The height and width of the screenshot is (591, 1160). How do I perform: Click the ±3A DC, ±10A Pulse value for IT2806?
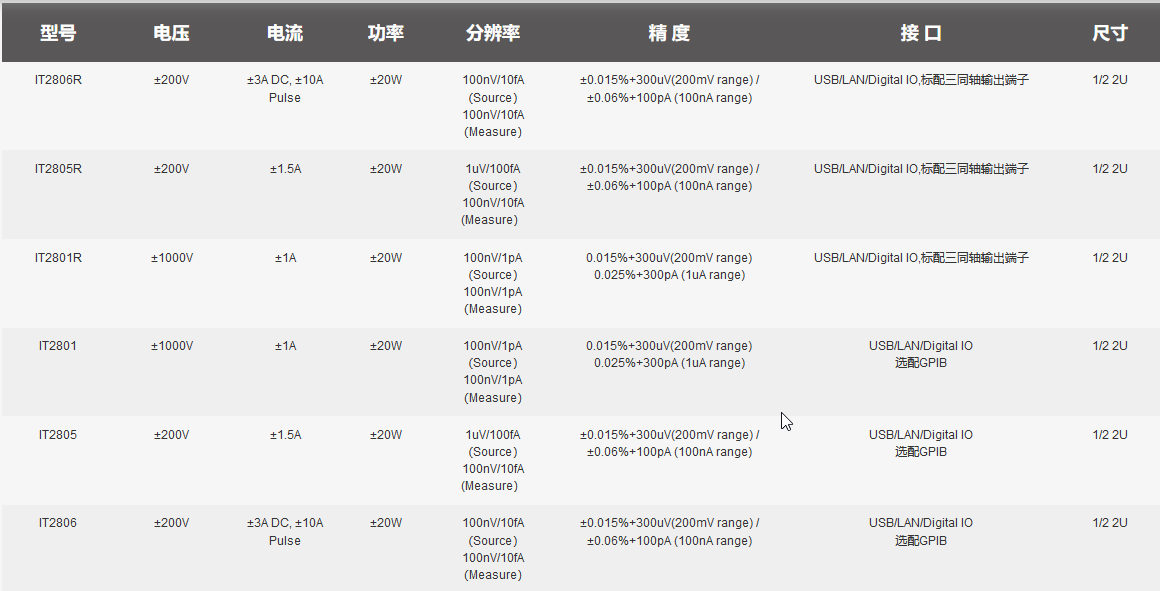(284, 531)
